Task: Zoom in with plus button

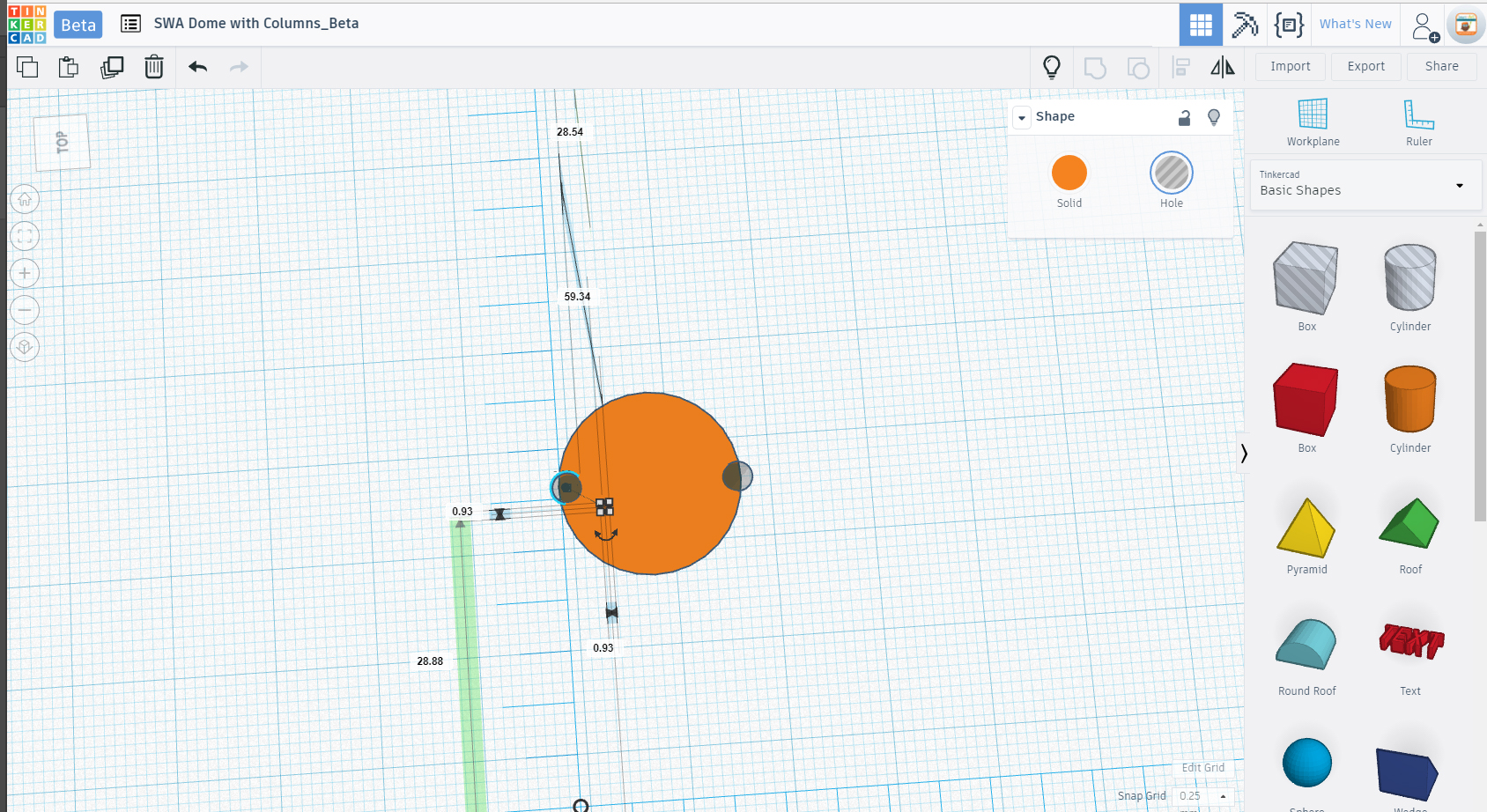Action: tap(25, 273)
